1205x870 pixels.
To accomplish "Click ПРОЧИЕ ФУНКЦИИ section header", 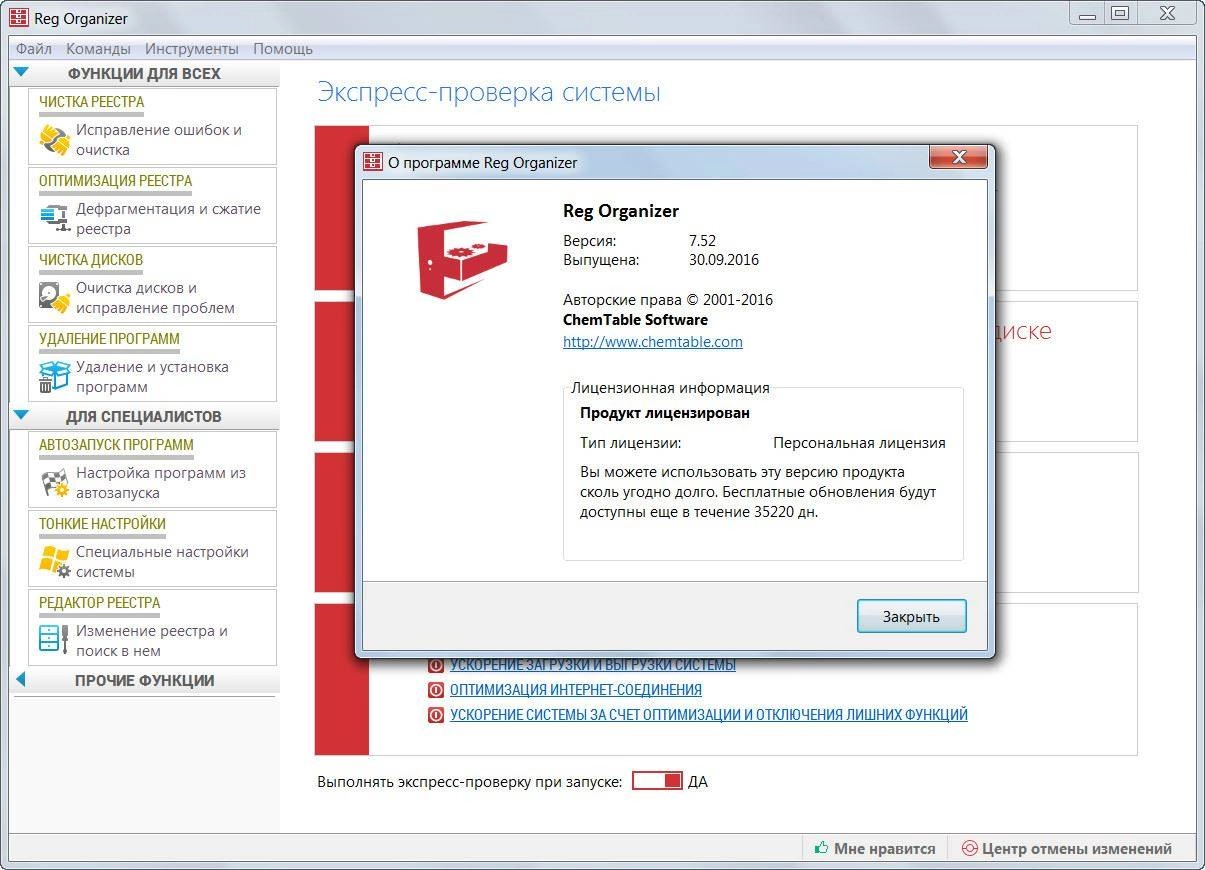I will (144, 680).
